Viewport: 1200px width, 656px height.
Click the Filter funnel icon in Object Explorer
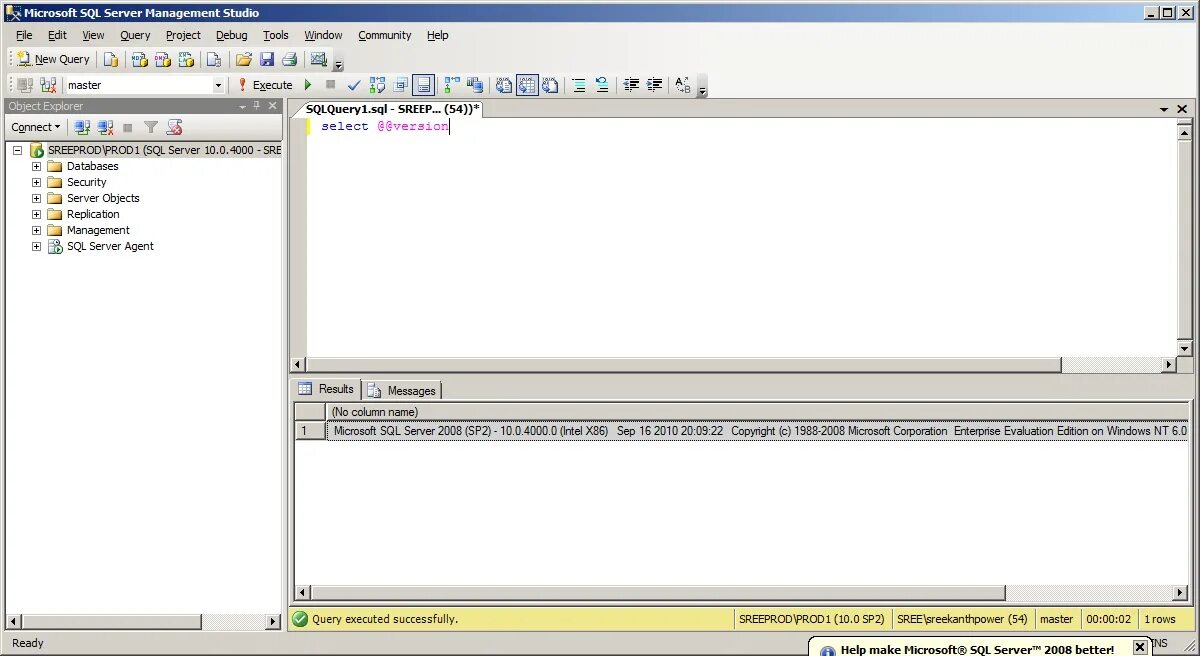[x=151, y=127]
